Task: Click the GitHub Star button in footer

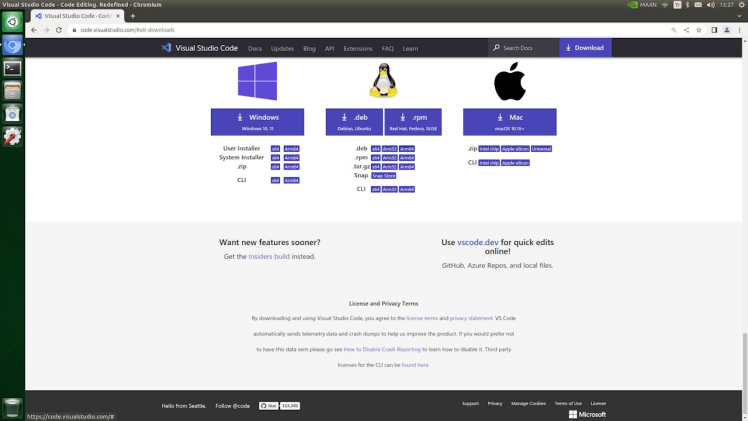Action: 269,406
